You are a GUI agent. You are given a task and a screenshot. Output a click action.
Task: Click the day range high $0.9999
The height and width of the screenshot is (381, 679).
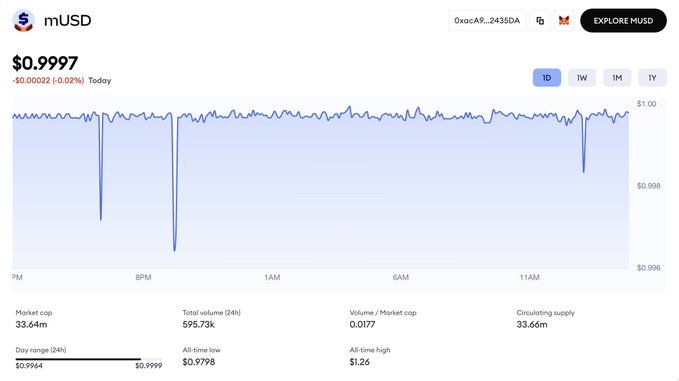[x=149, y=366]
